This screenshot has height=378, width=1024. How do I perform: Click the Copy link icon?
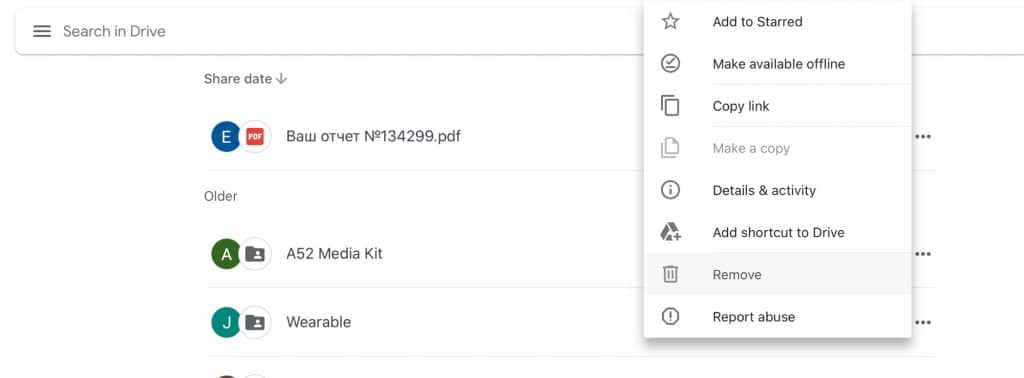[x=670, y=106]
